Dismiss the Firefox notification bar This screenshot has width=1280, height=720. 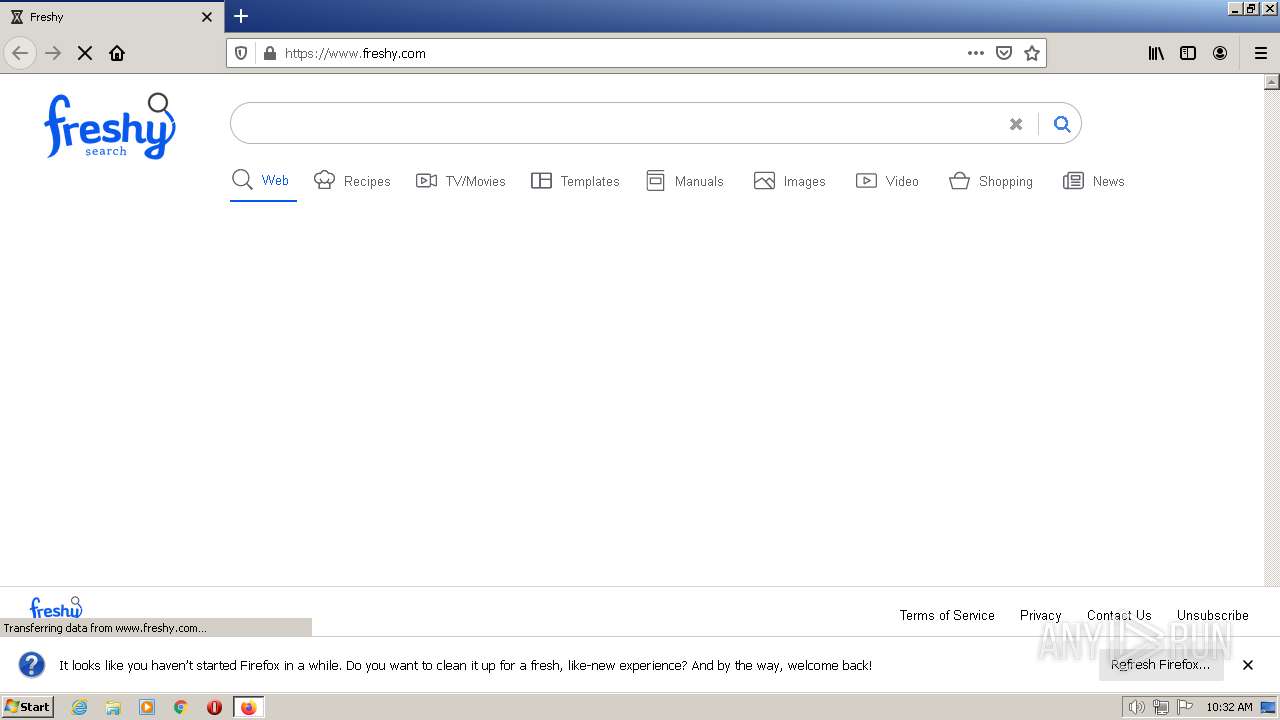(x=1248, y=665)
